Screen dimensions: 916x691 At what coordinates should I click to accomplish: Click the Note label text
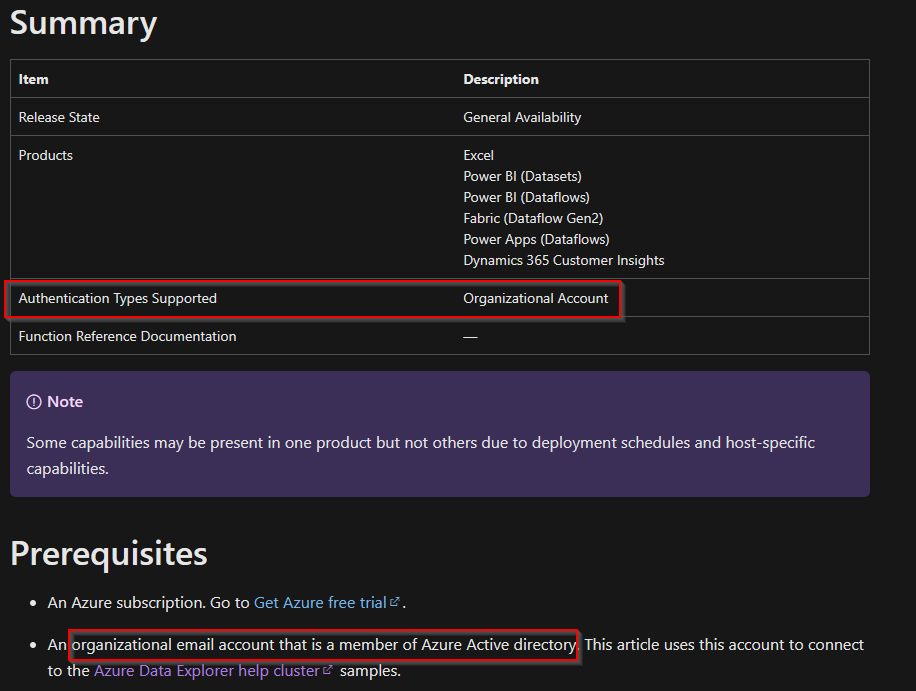[x=65, y=402]
